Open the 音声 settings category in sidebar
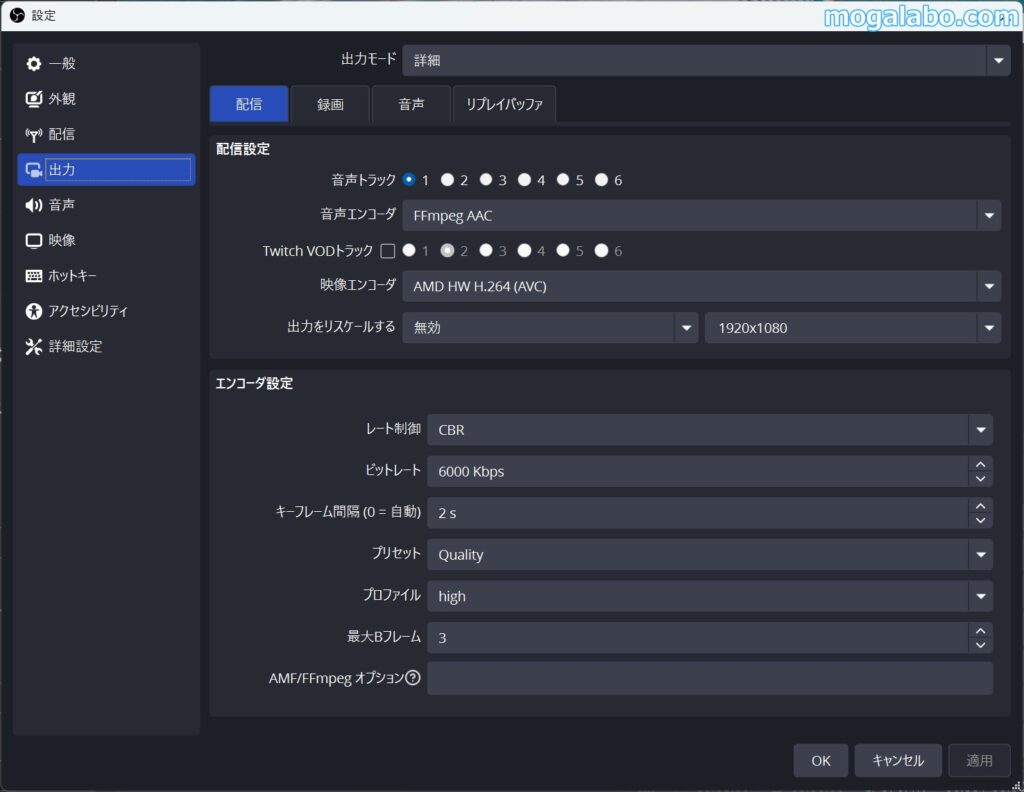 106,205
